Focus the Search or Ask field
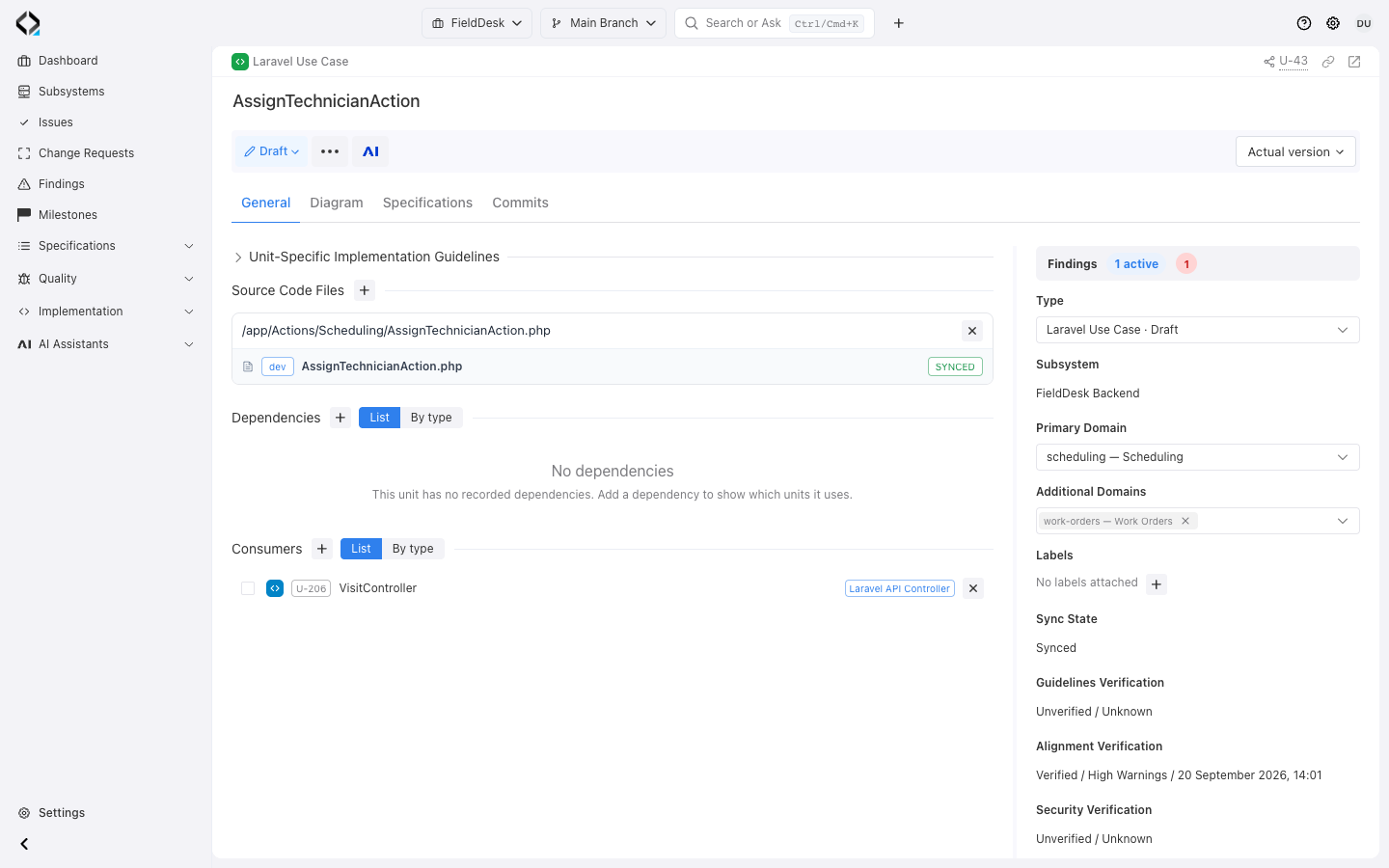 click(x=775, y=23)
